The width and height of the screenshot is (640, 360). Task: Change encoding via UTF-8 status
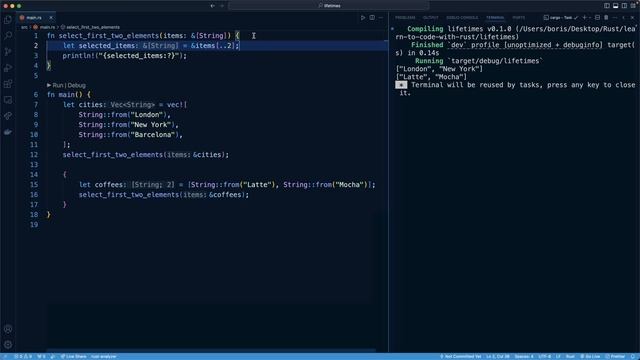click(544, 356)
